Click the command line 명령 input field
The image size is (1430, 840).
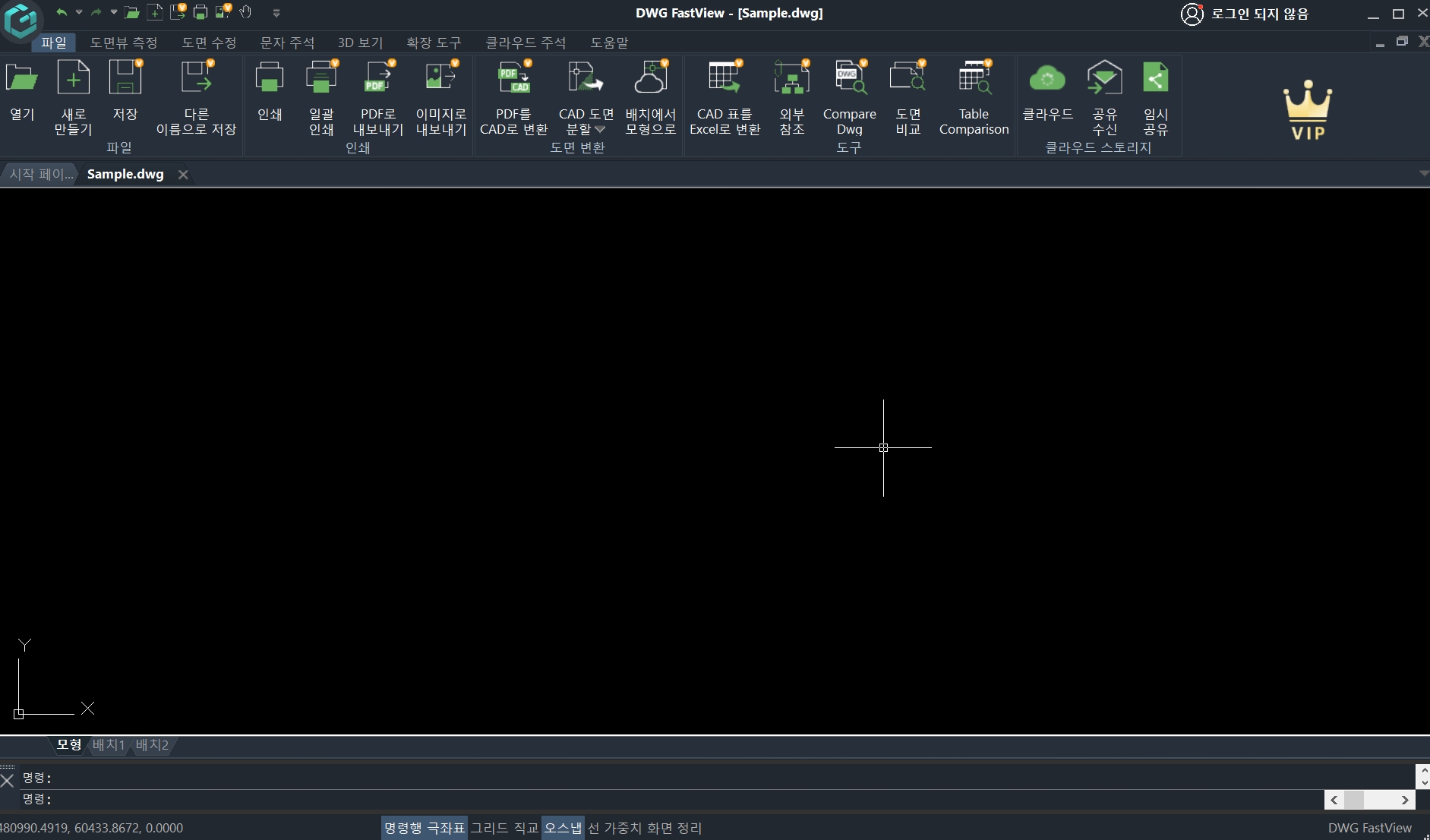tap(672, 799)
